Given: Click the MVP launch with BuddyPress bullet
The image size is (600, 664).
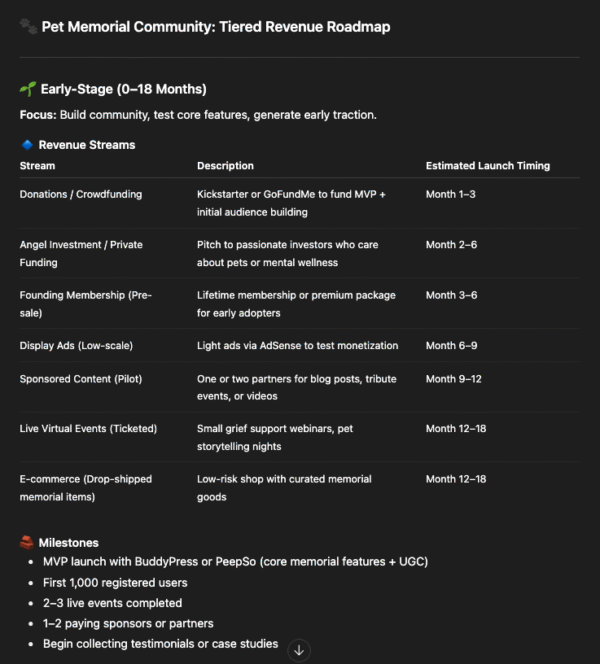Looking at the screenshot, I should pos(235,562).
